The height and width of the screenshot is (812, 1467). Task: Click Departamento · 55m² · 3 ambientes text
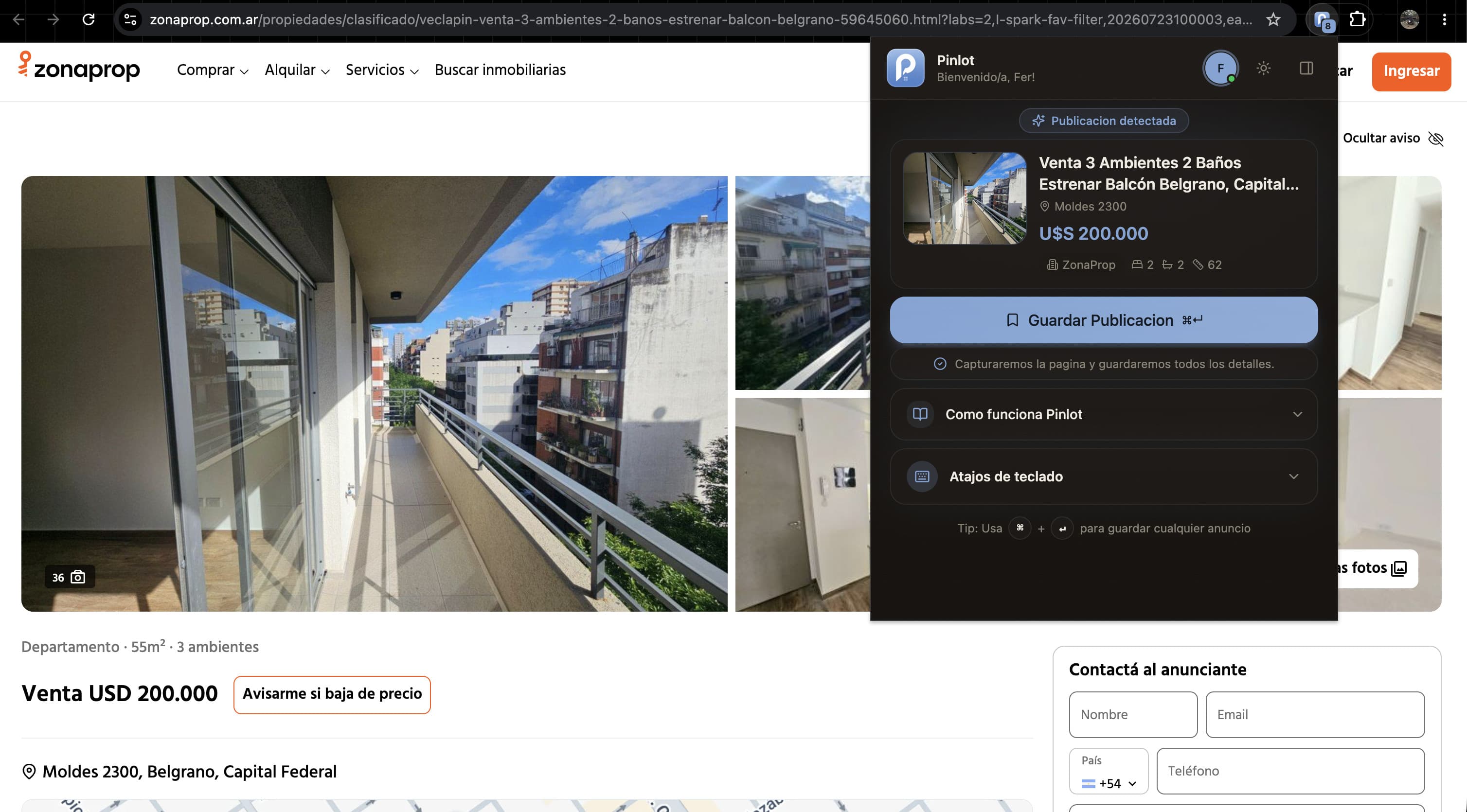[140, 646]
